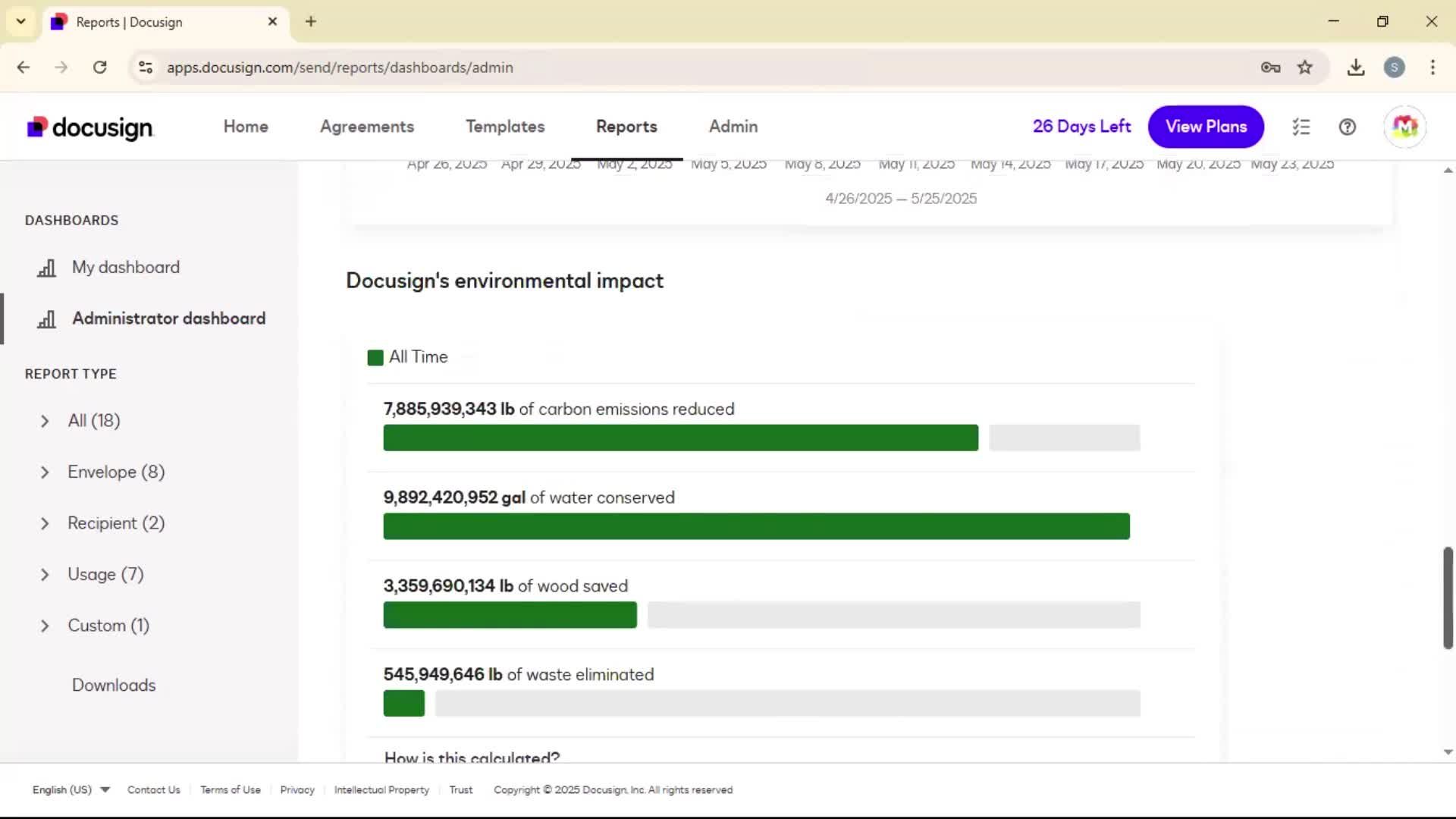Open Trust footer link

click(x=461, y=789)
